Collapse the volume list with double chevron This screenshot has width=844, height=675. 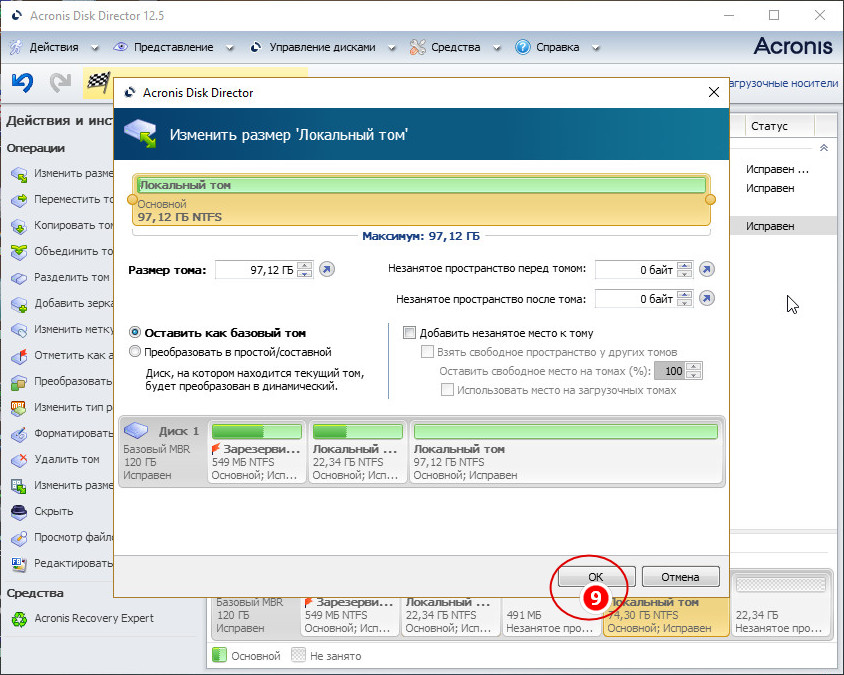824,147
